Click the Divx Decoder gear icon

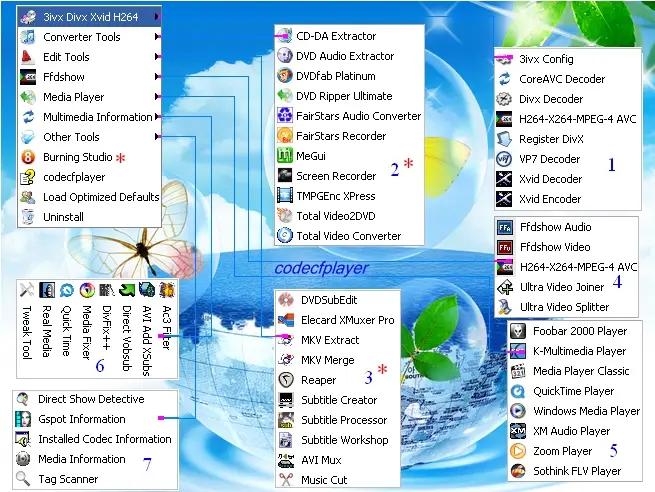coord(504,99)
